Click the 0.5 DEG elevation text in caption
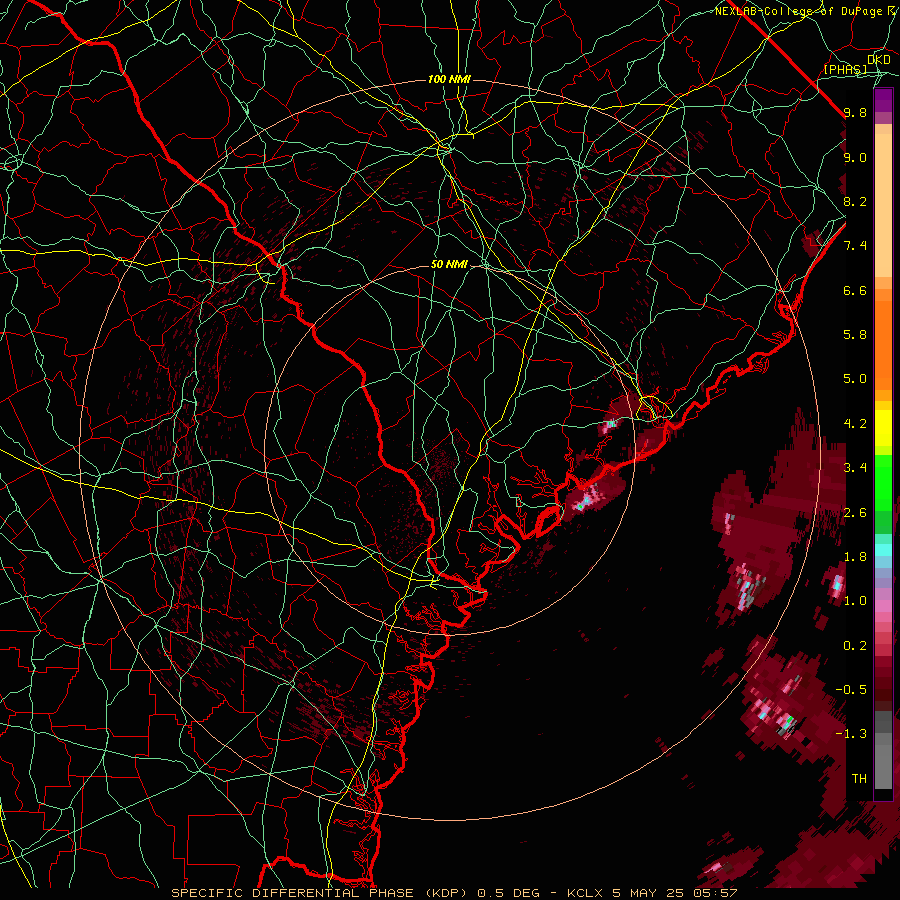The width and height of the screenshot is (900, 900). [x=509, y=893]
